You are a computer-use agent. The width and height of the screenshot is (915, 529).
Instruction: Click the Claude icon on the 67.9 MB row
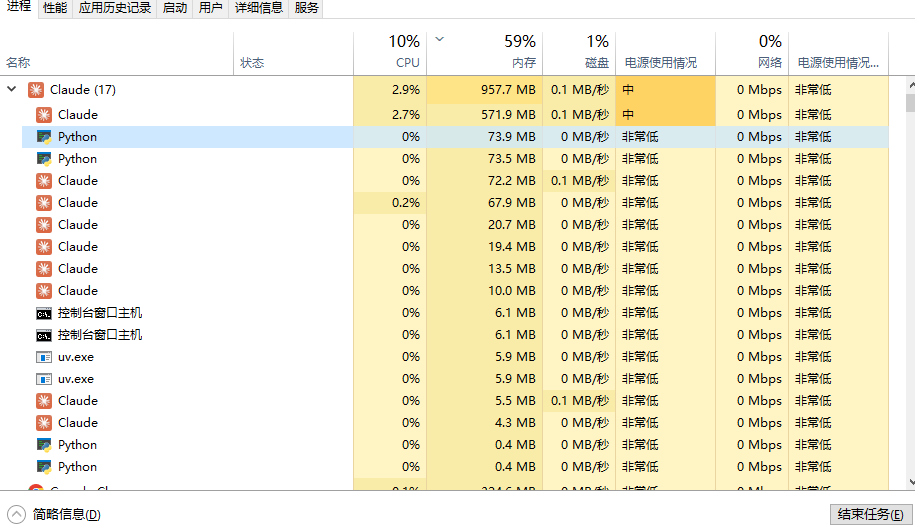click(x=44, y=202)
